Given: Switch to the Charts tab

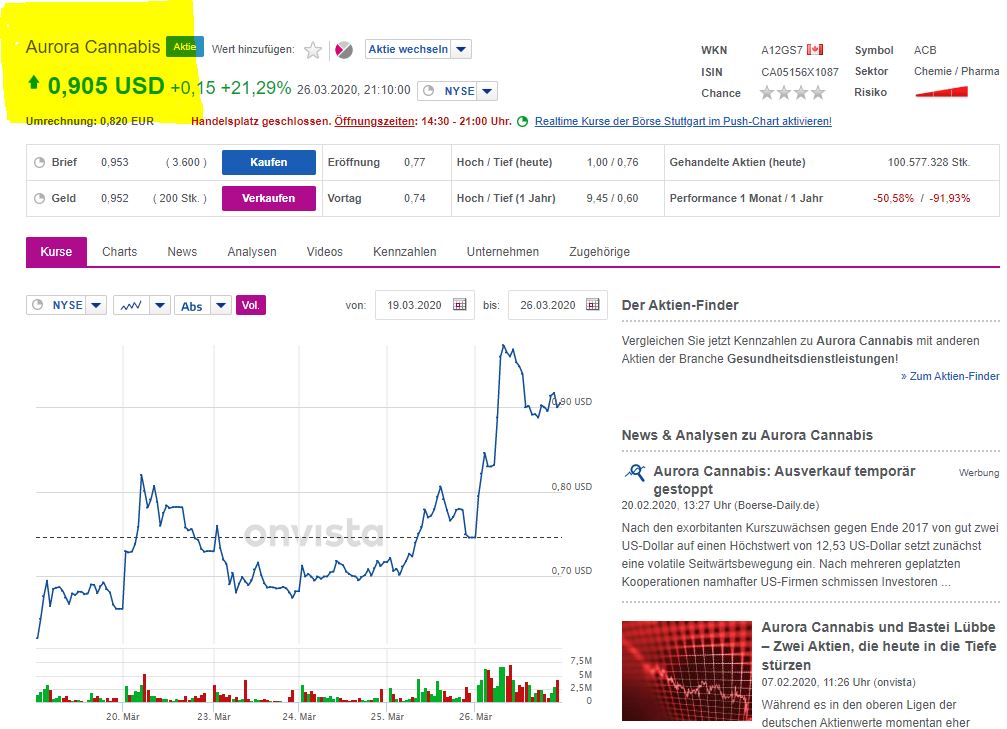Looking at the screenshot, I should pos(119,252).
